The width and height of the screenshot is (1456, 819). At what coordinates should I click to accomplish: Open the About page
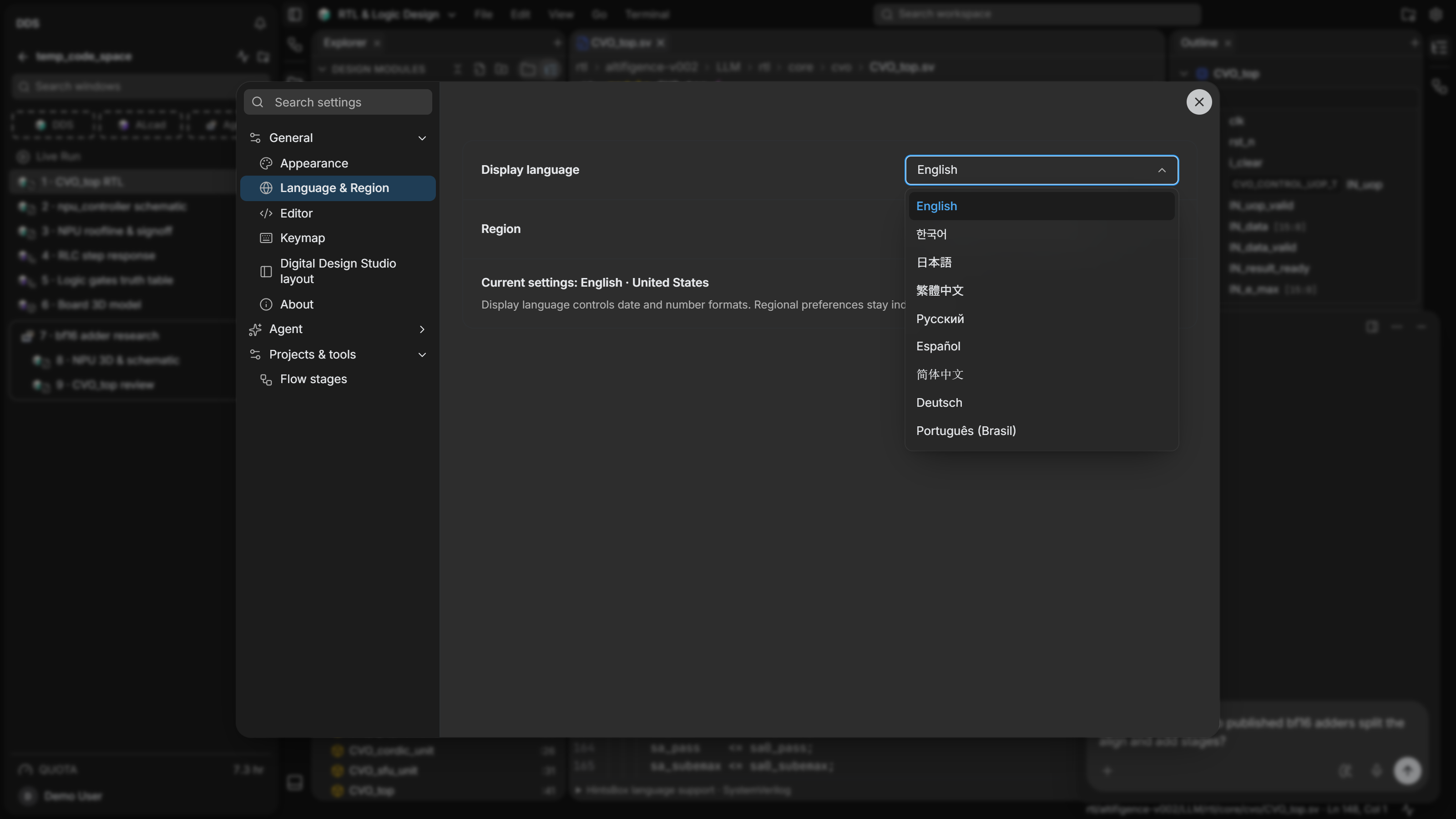(x=338, y=304)
